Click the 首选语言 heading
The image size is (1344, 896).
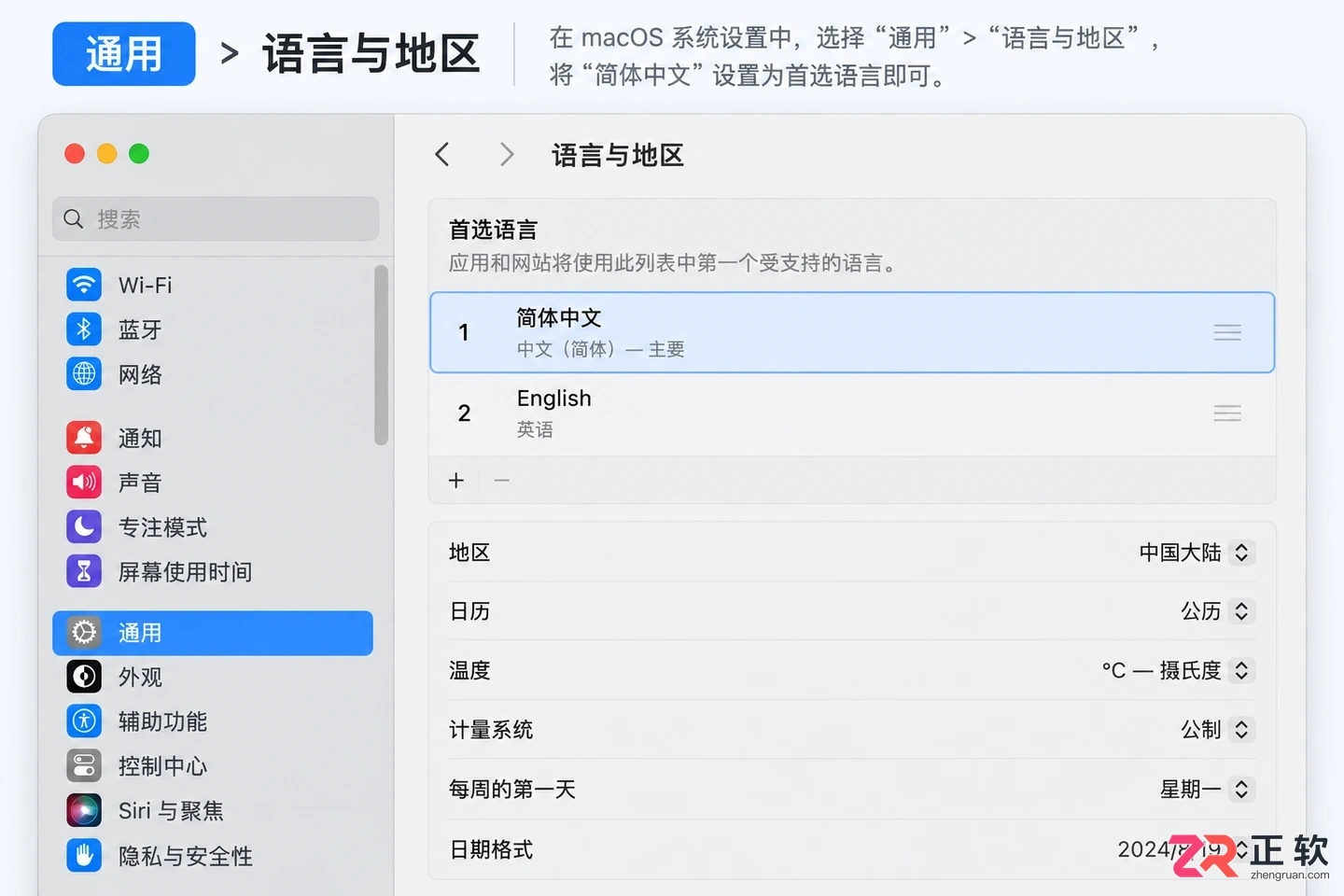point(493,230)
